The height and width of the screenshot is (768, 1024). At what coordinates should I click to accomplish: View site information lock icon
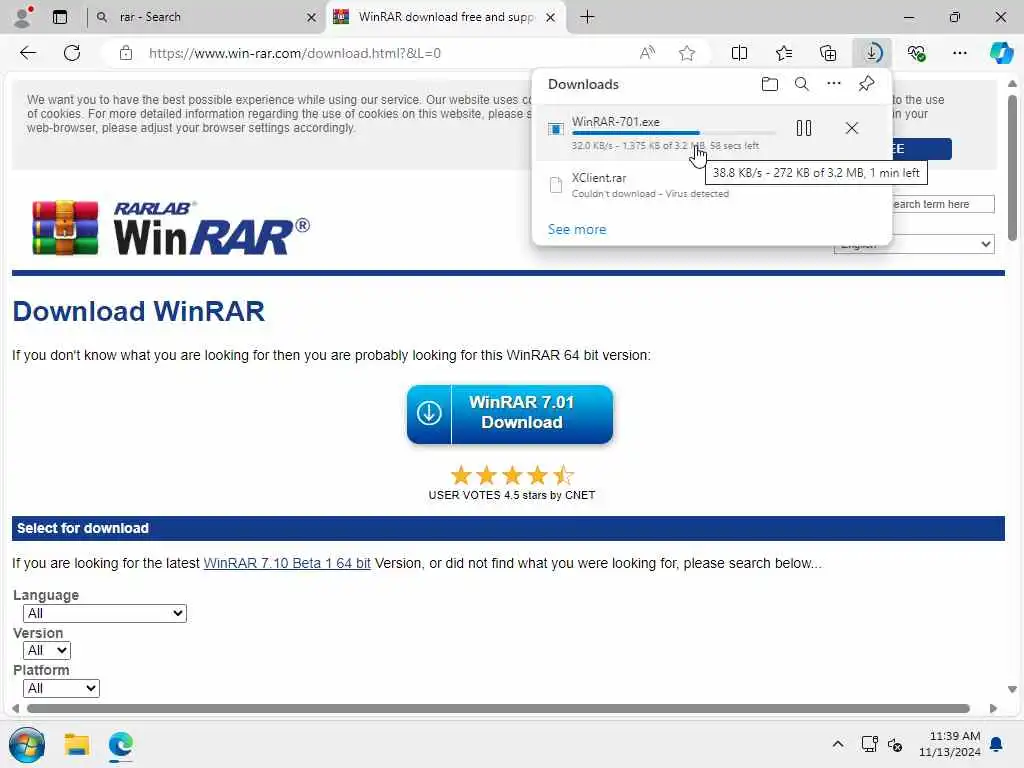click(126, 53)
